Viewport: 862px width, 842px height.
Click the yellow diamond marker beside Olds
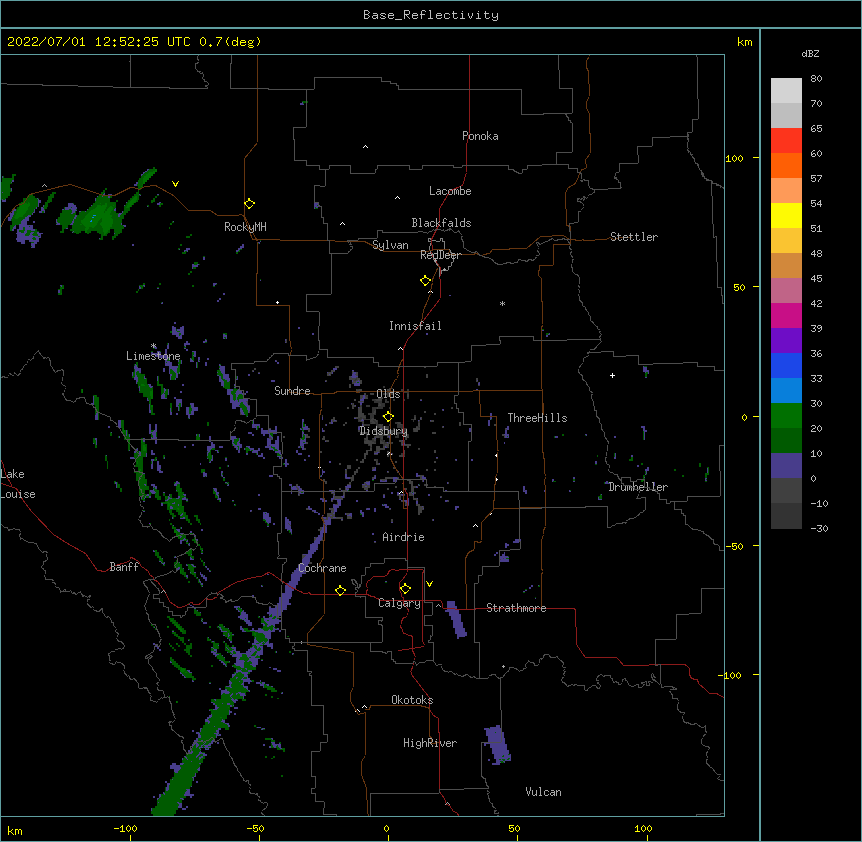388,417
